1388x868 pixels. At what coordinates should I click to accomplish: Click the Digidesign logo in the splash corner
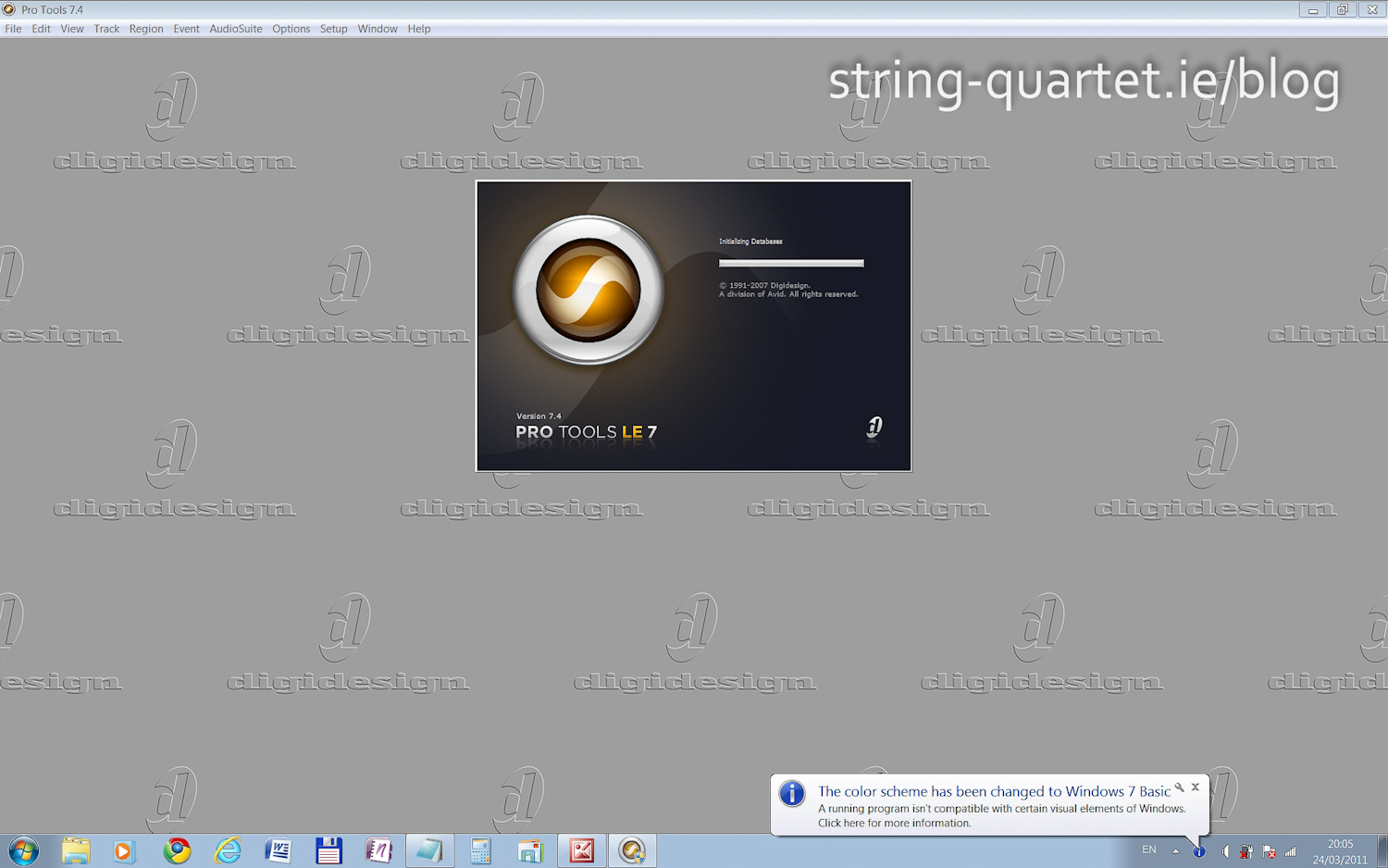pyautogui.click(x=874, y=428)
